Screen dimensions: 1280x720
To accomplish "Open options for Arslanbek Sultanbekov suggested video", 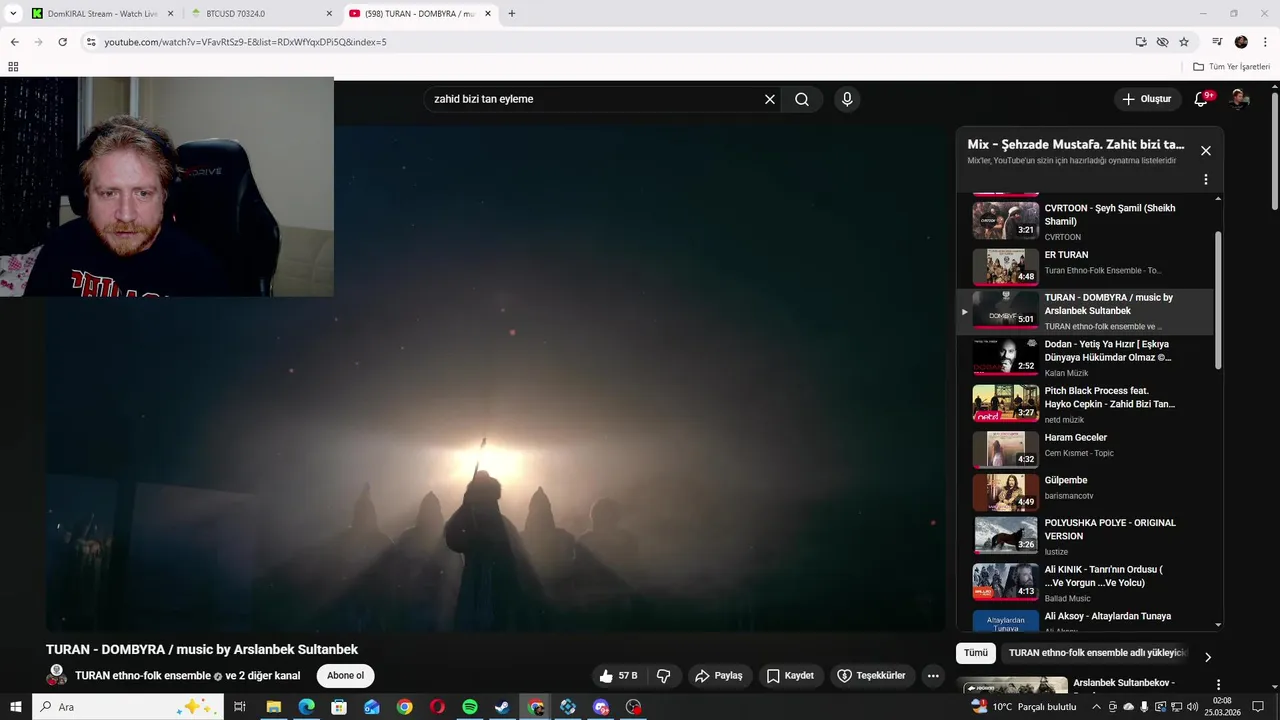I will pos(1218,685).
